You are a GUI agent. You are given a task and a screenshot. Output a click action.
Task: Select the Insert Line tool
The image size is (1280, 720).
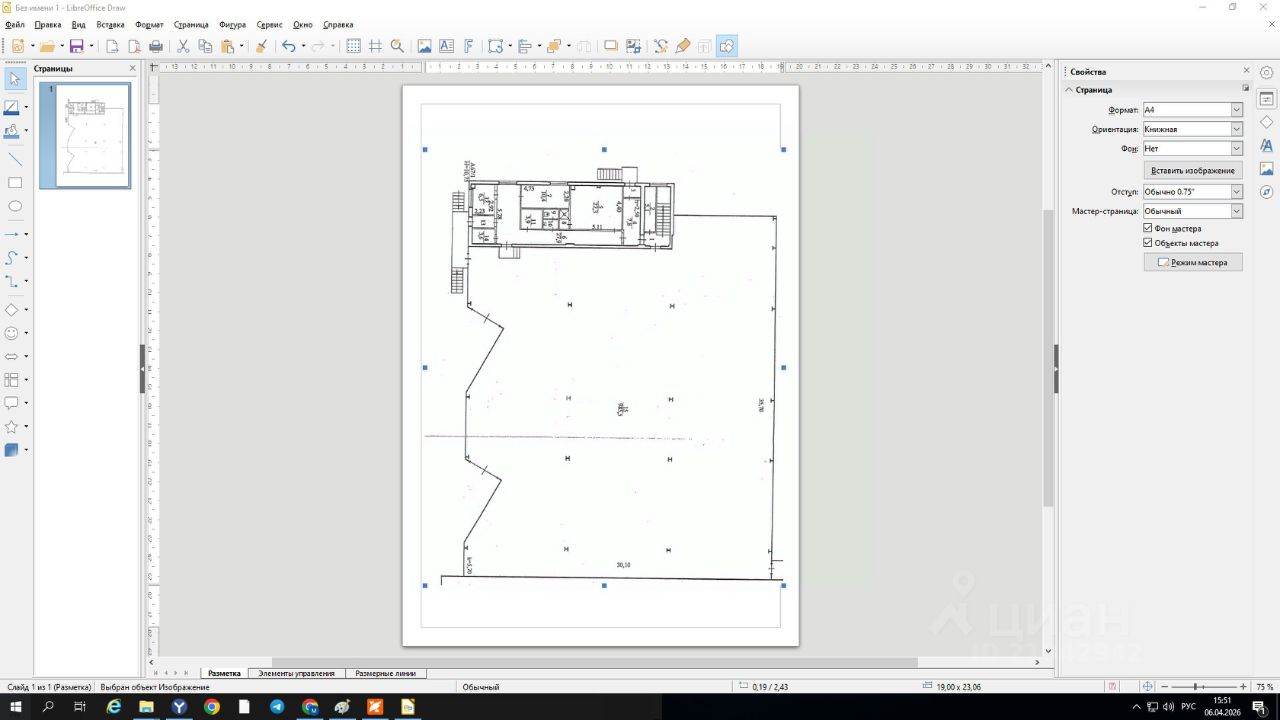point(15,158)
